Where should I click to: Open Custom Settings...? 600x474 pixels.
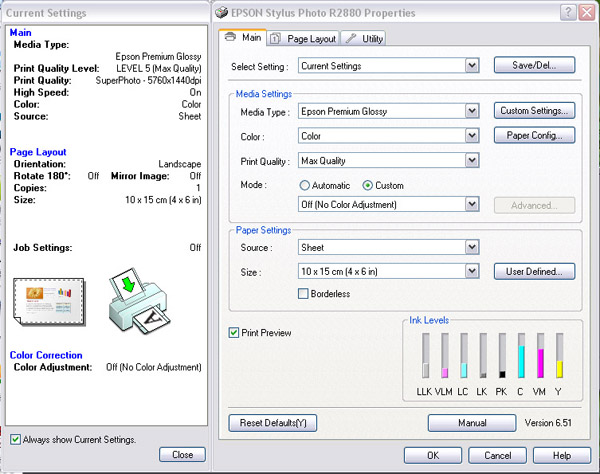(534, 111)
